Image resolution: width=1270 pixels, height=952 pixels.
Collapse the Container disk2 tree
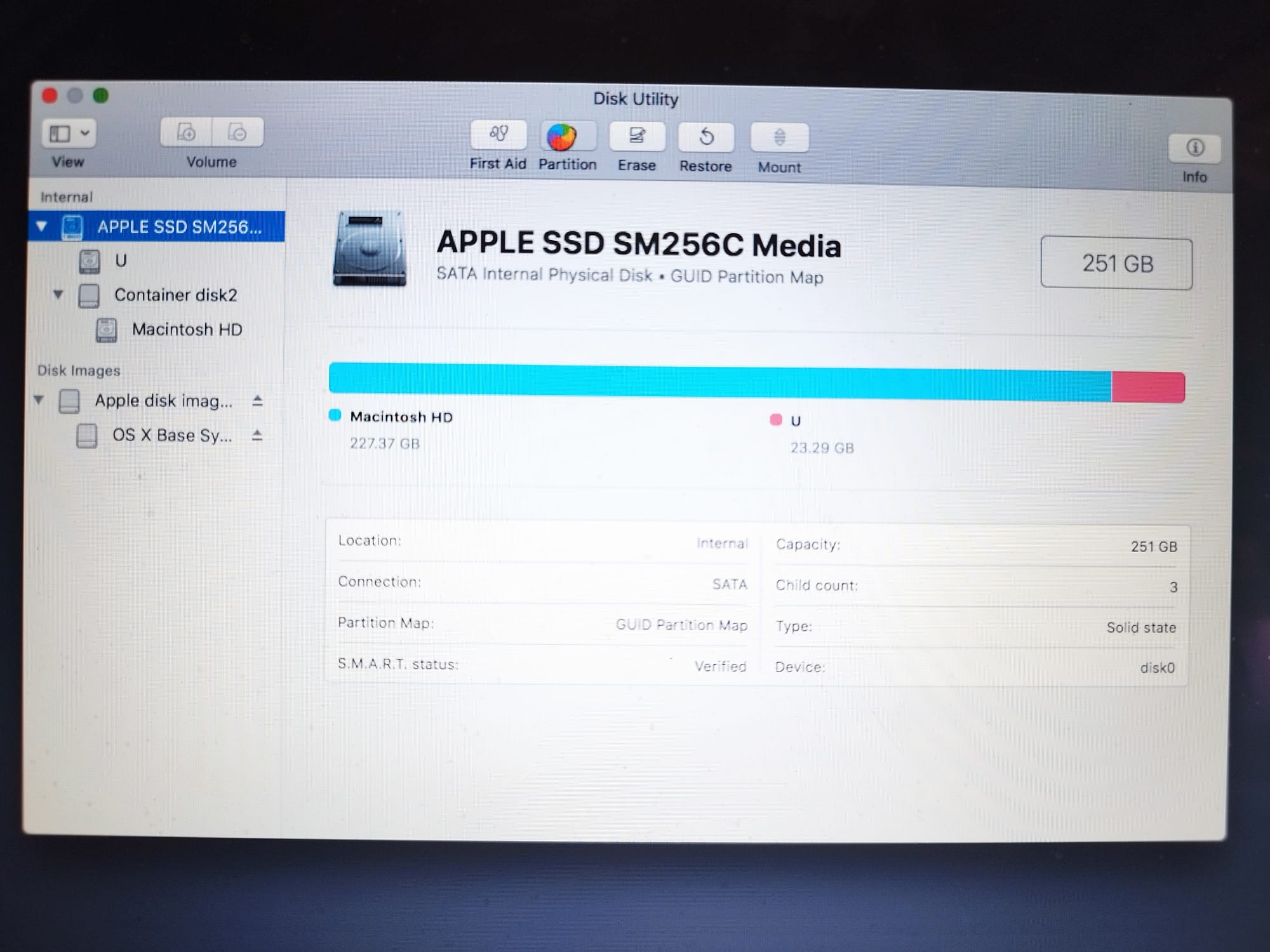coord(58,294)
